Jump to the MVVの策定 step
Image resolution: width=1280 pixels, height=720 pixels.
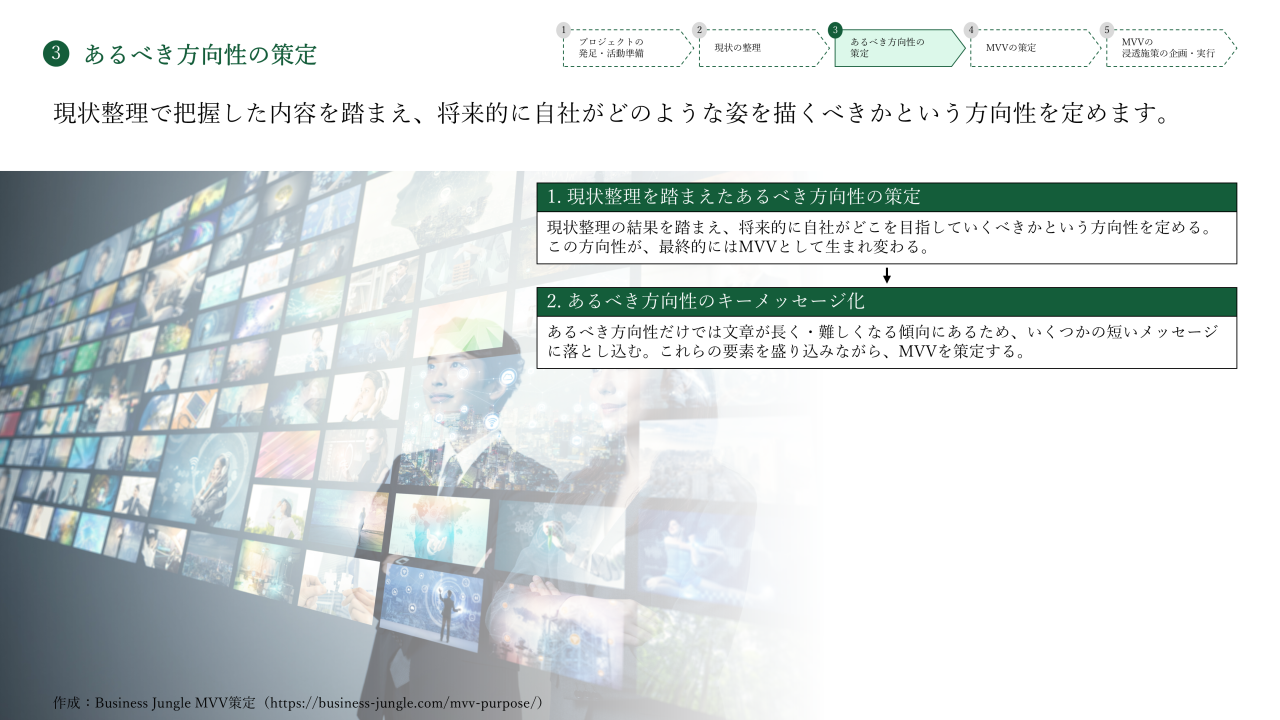1031,48
